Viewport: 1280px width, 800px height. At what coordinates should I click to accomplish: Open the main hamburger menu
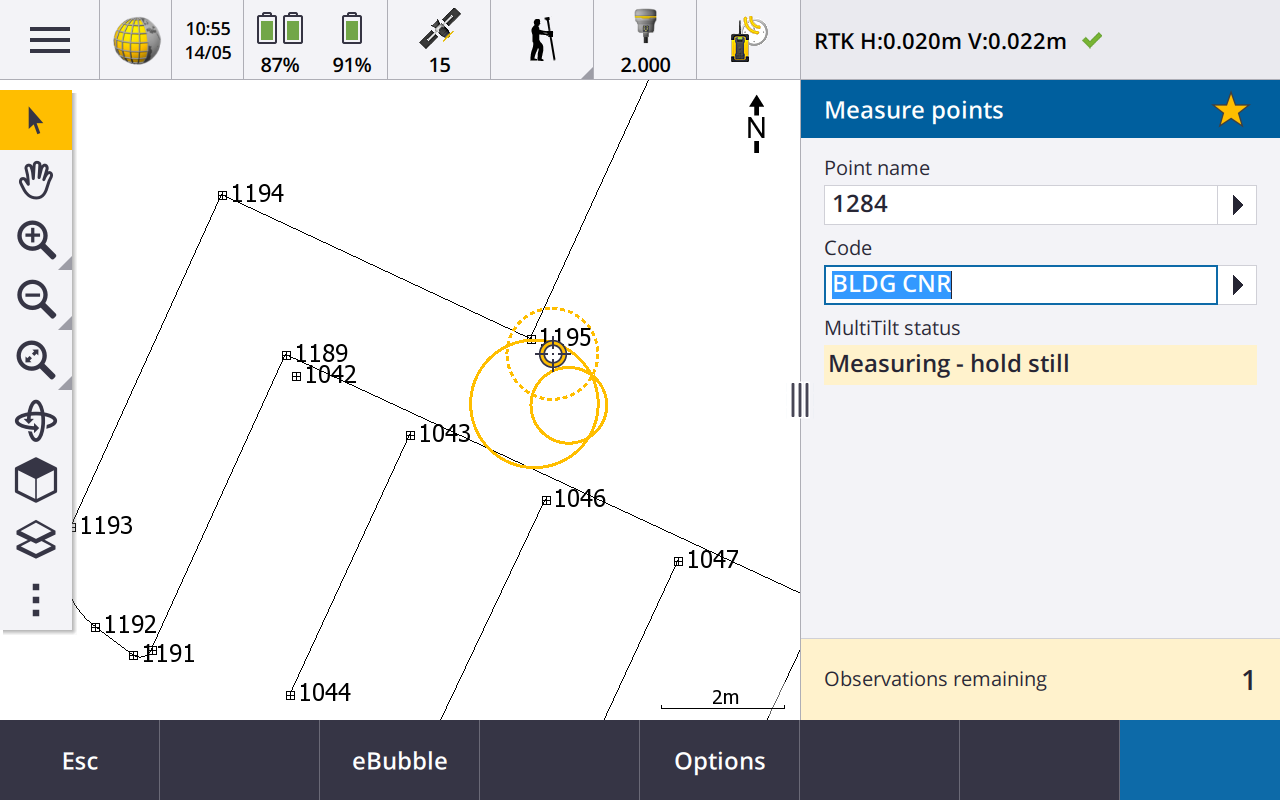tap(49, 40)
